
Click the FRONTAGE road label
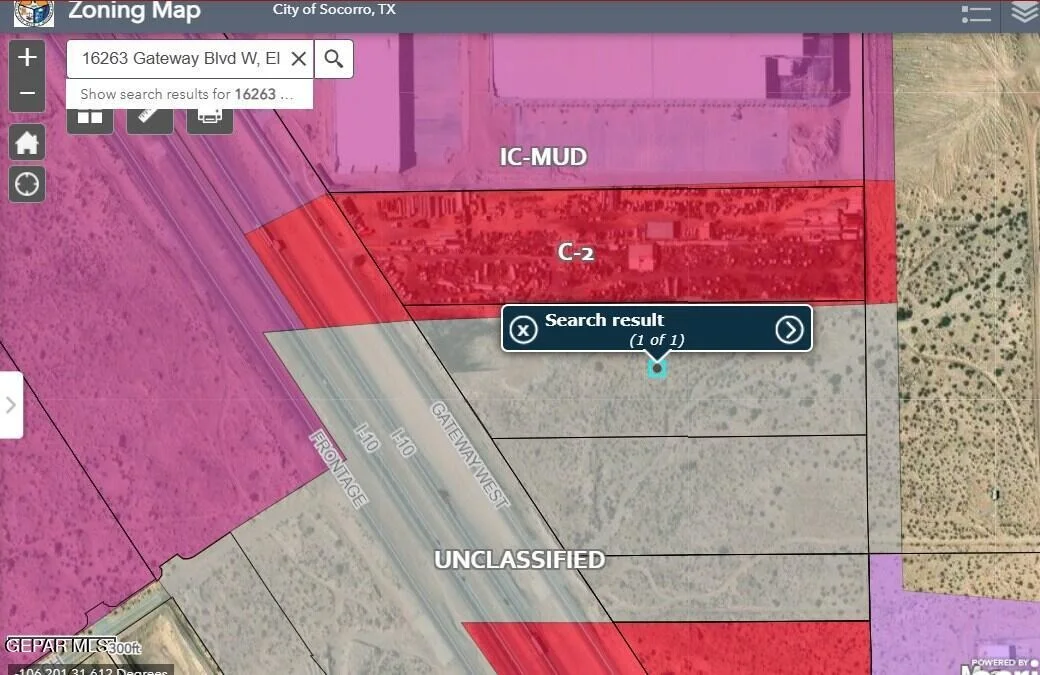tap(338, 469)
